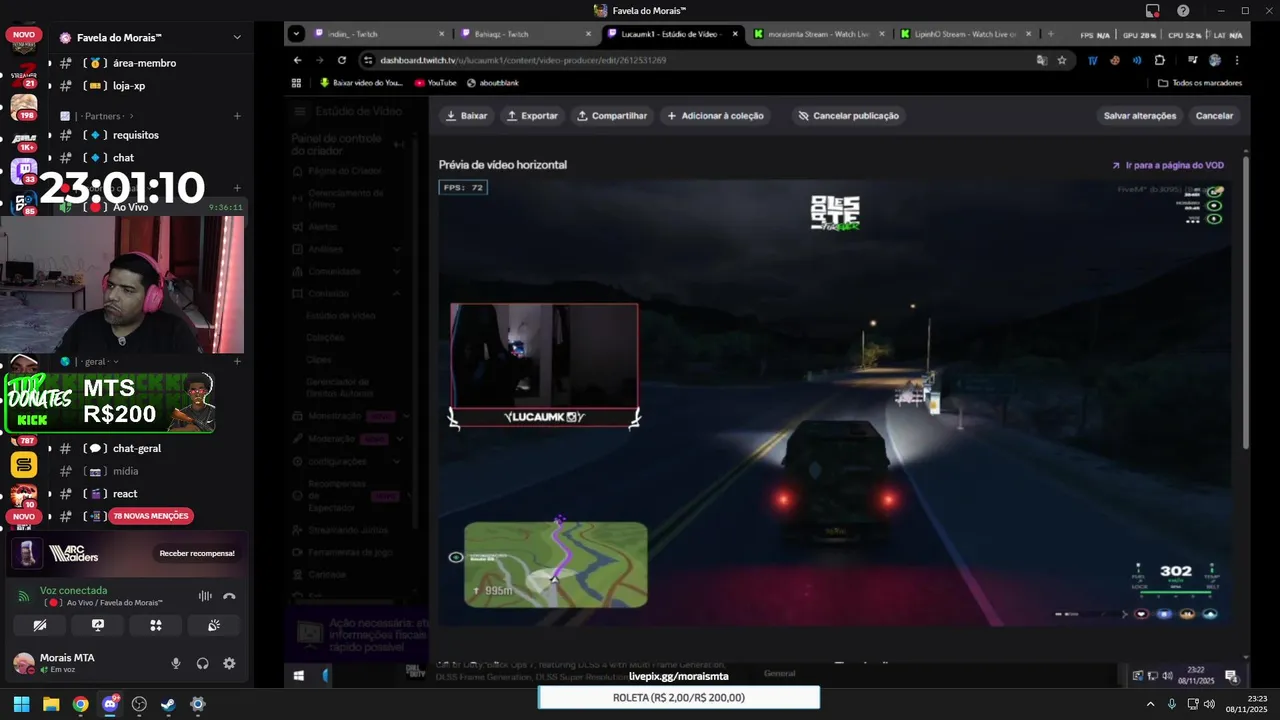
Task: Switch to LipinhO Stream Kick tab
Action: (966, 34)
